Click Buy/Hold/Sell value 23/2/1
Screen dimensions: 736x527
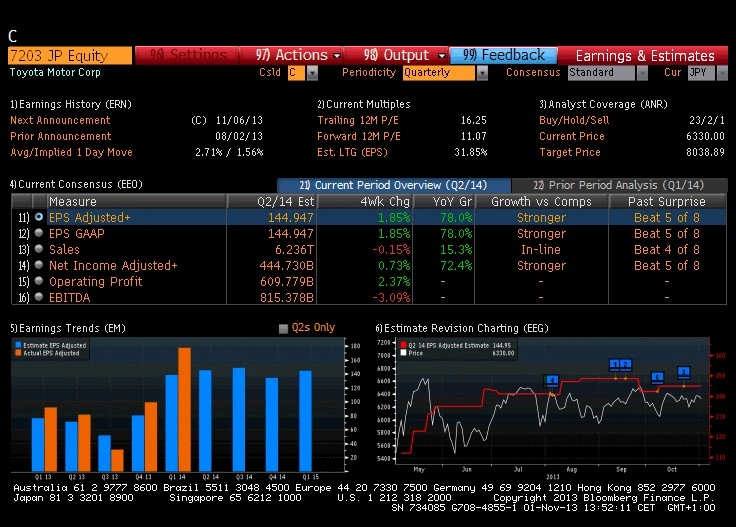(707, 121)
